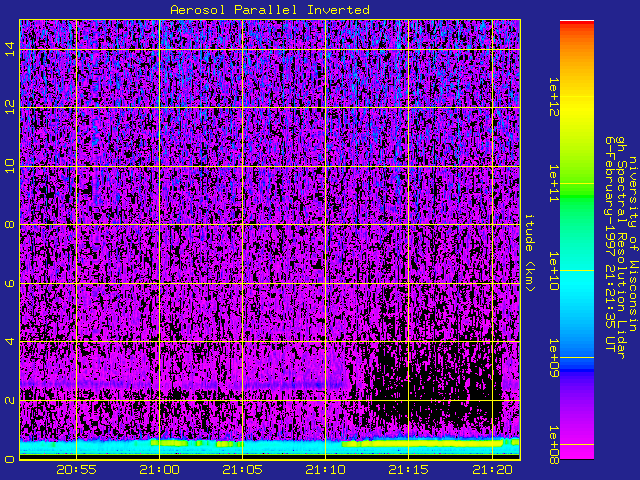Click the 21:05 time axis label

tap(242, 470)
